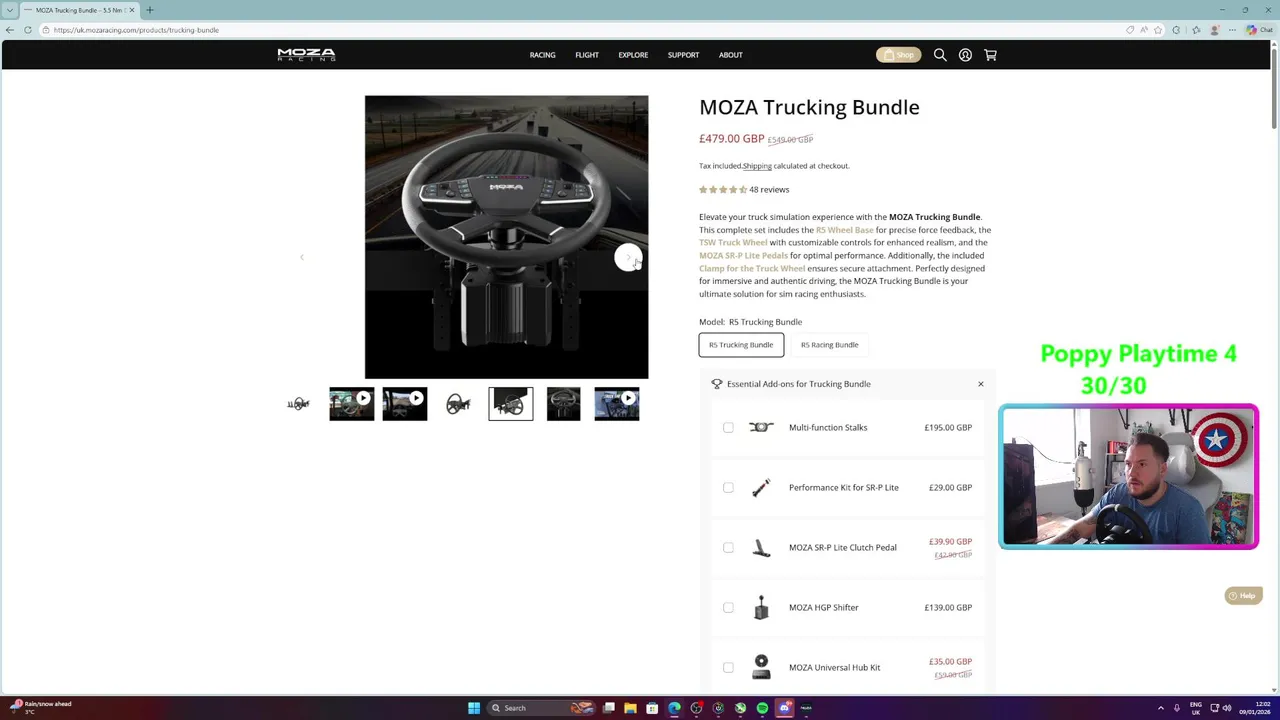Click the Multi-function Stalks product image
Image resolution: width=1280 pixels, height=720 pixels.
coord(761,427)
